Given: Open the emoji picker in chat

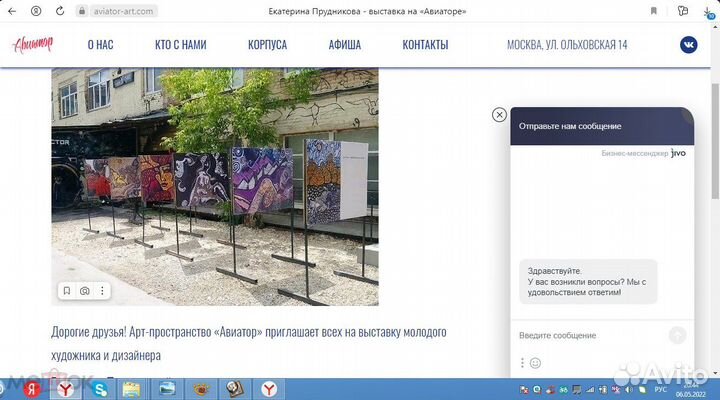Looking at the screenshot, I should click(535, 363).
